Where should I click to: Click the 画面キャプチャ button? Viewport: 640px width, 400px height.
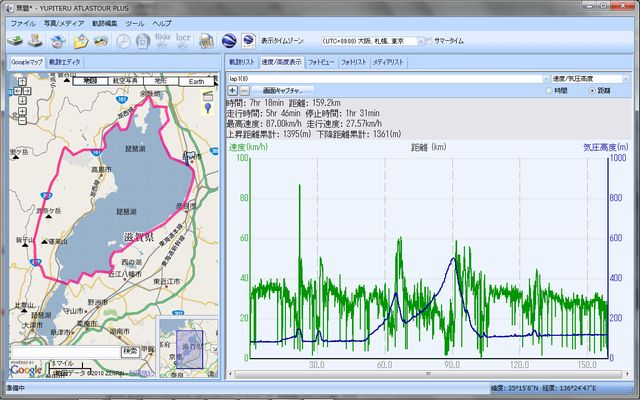click(282, 91)
